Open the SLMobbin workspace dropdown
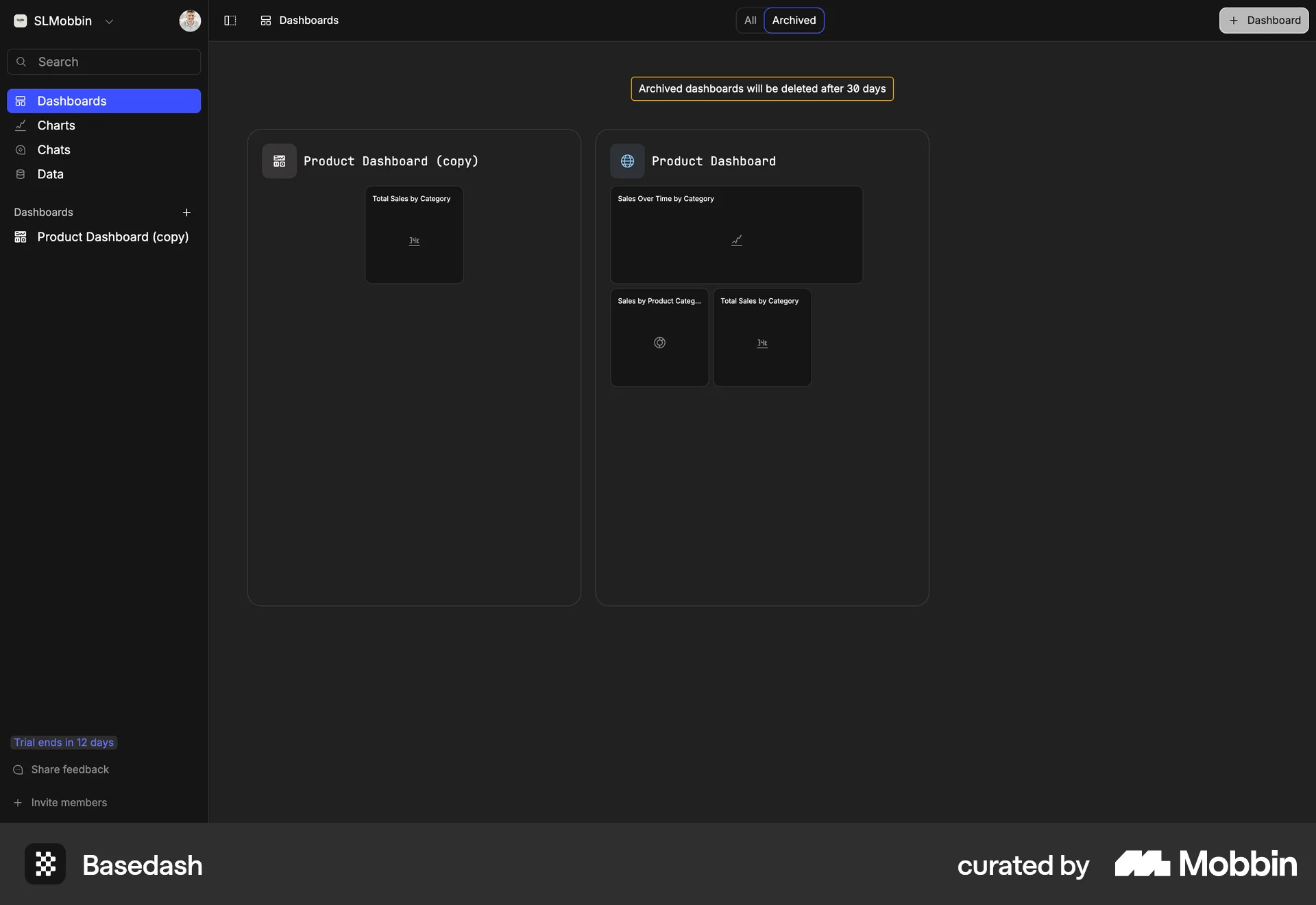Viewport: 1316px width, 905px height. click(x=110, y=21)
